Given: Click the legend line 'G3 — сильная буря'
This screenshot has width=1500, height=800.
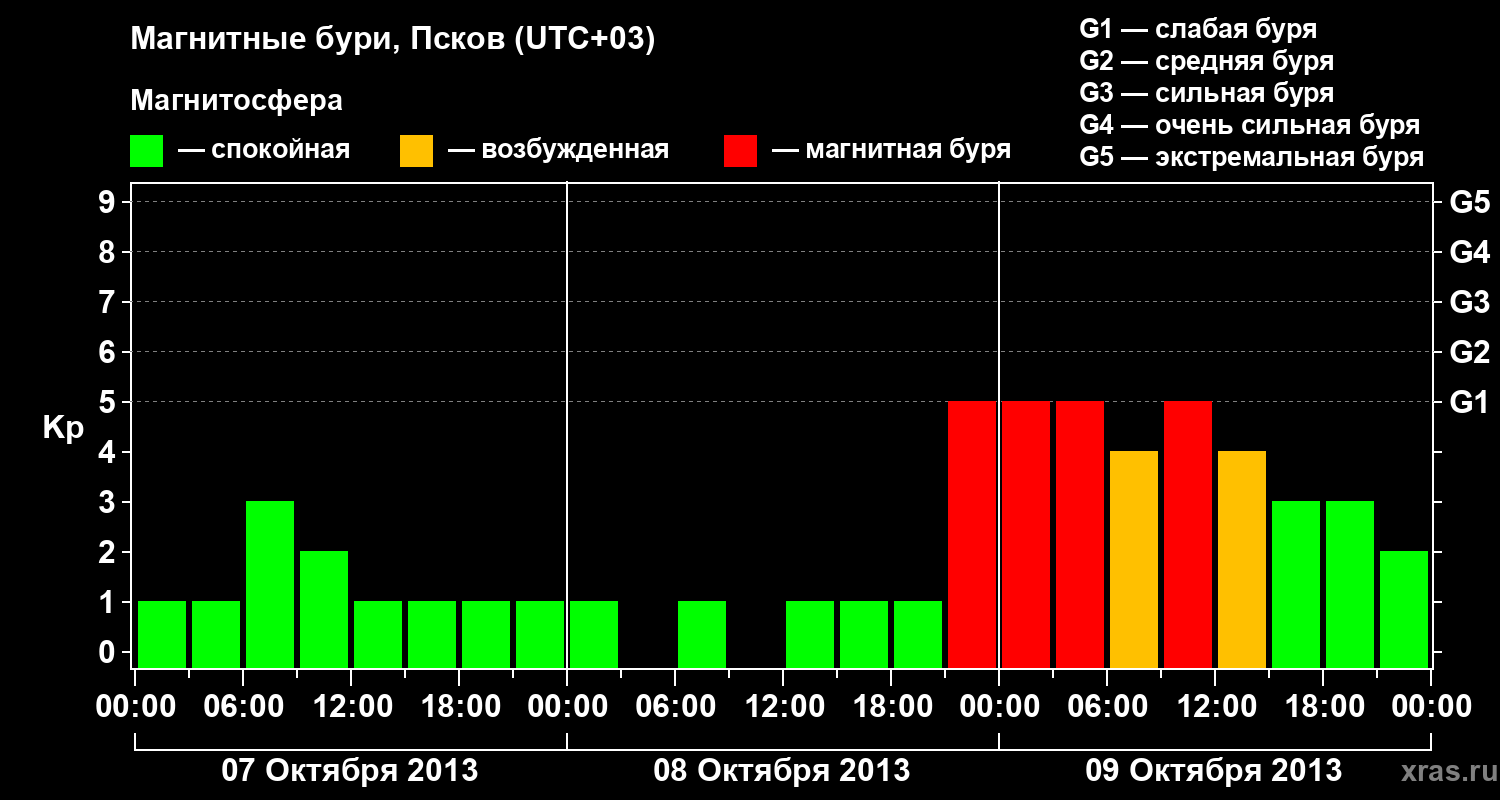Looking at the screenshot, I should [x=1207, y=93].
